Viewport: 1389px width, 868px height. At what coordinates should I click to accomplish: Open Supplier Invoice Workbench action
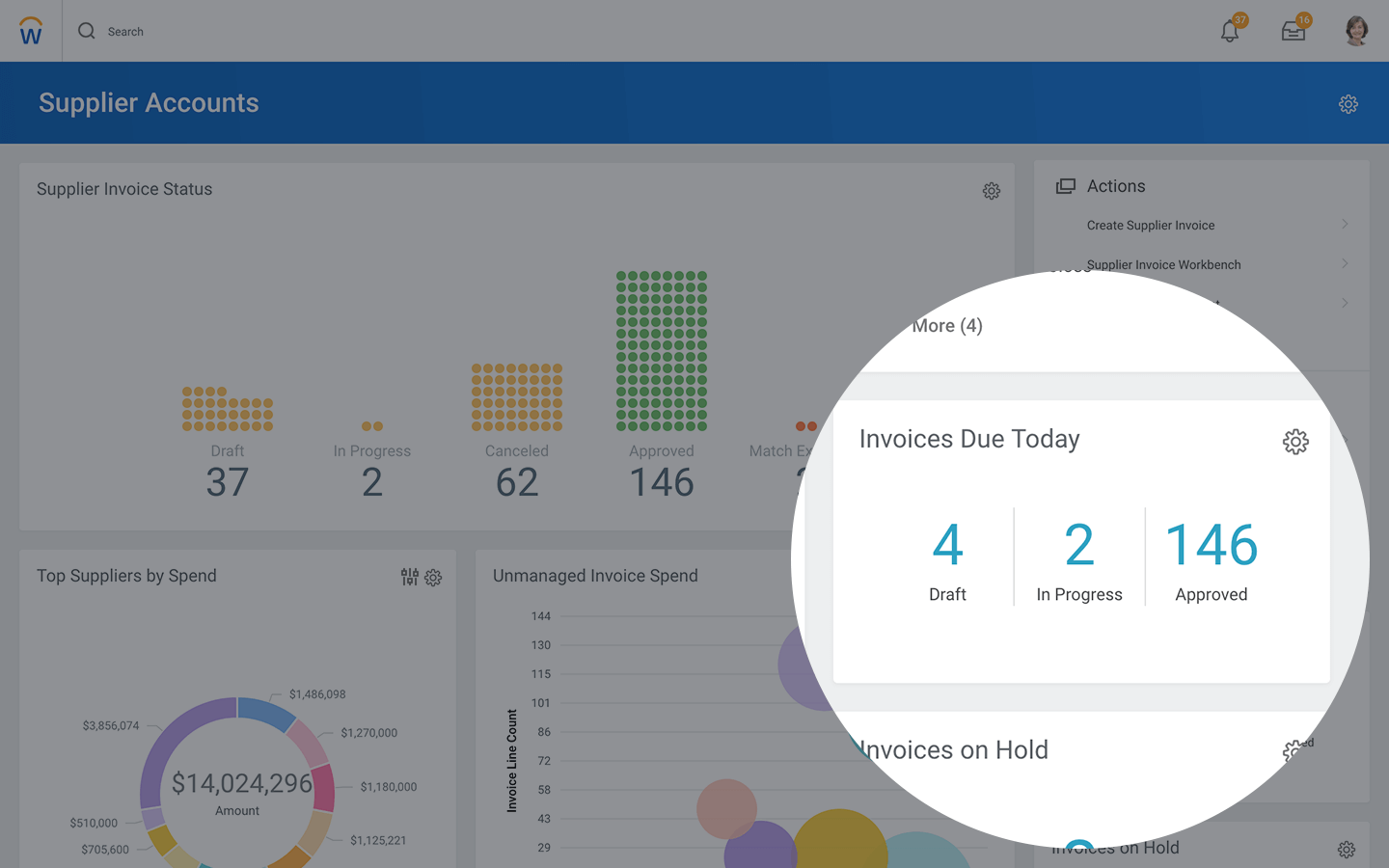tap(1163, 265)
